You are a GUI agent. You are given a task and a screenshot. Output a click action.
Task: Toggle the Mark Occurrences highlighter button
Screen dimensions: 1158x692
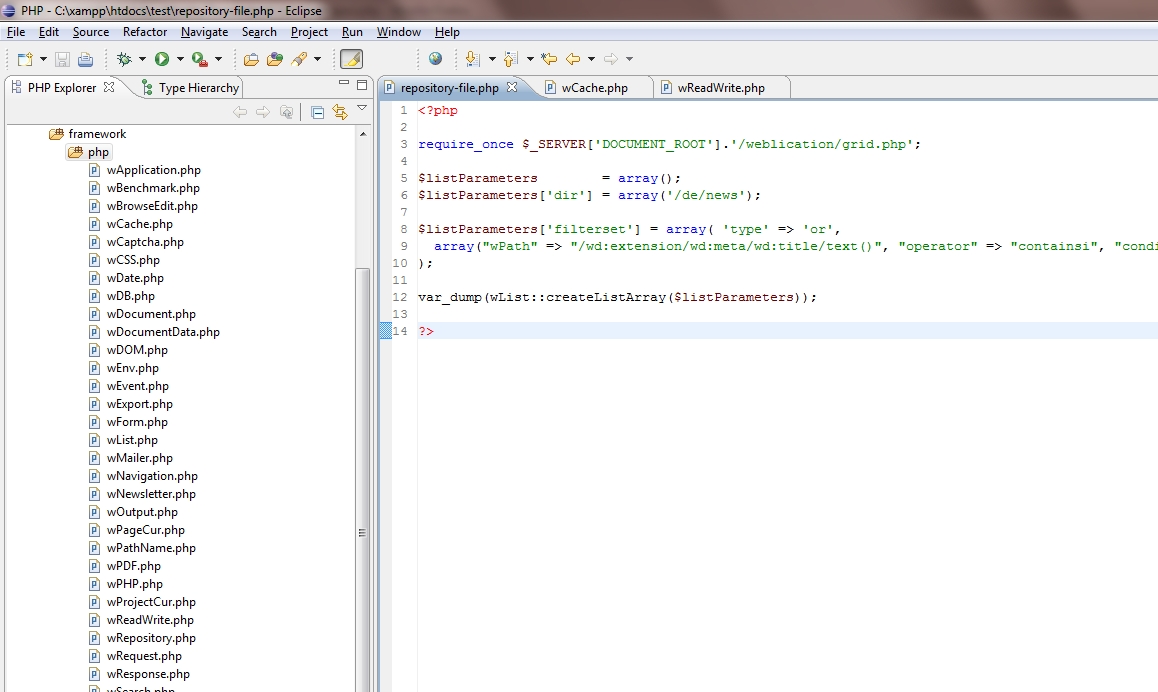click(x=352, y=59)
